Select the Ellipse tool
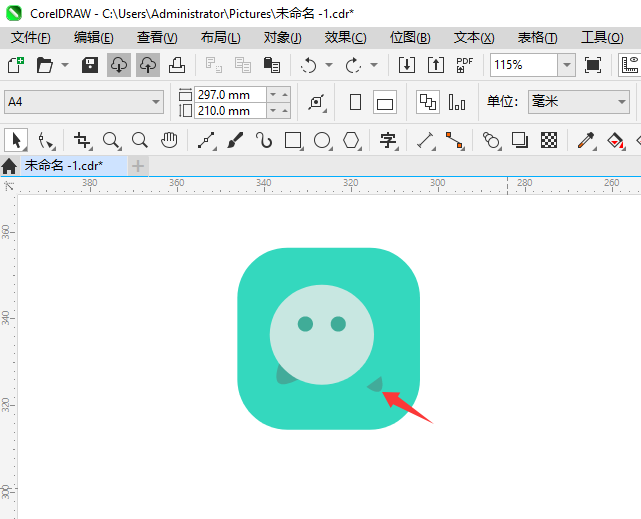 tap(322, 141)
